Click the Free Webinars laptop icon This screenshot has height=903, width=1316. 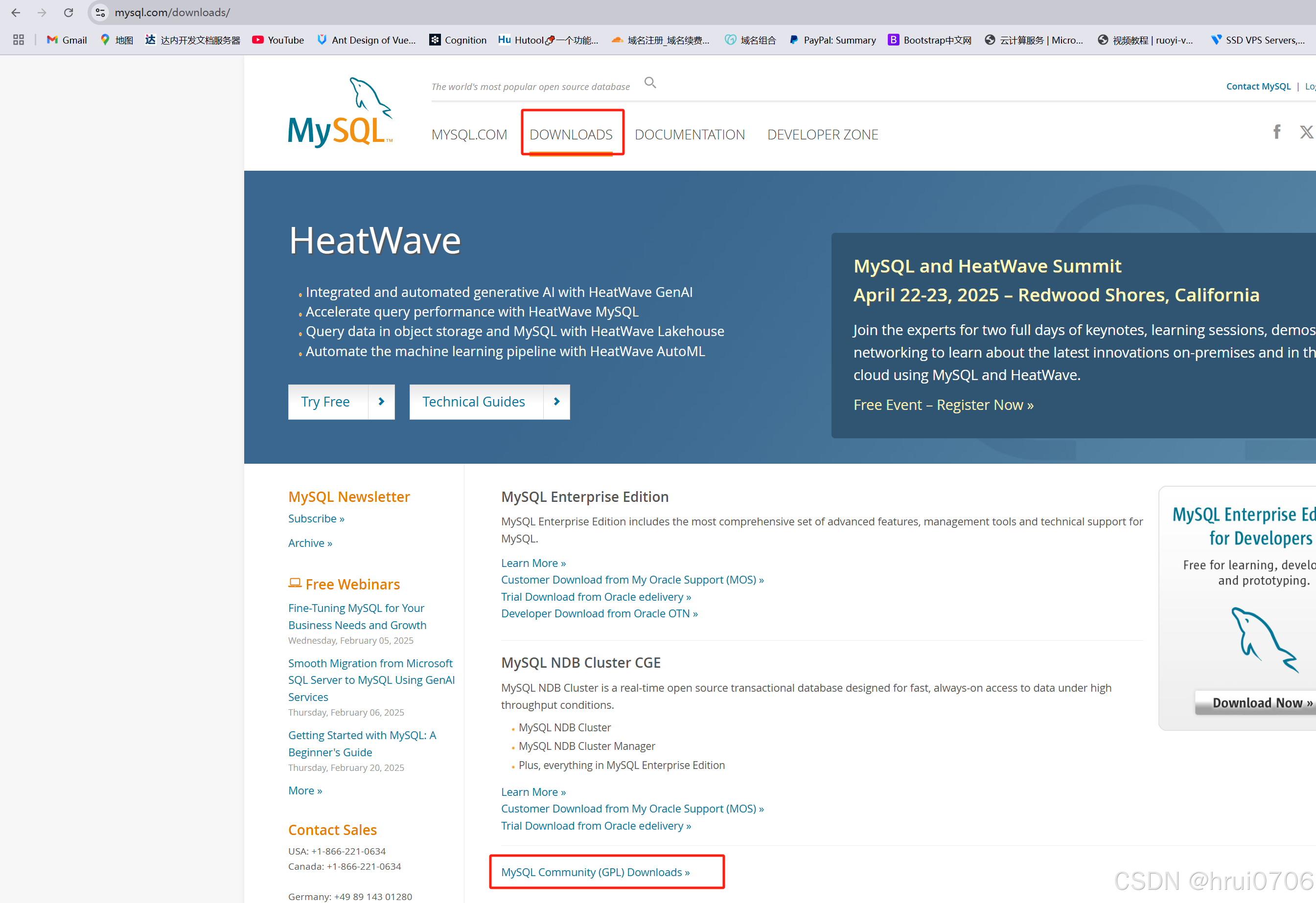click(x=295, y=583)
